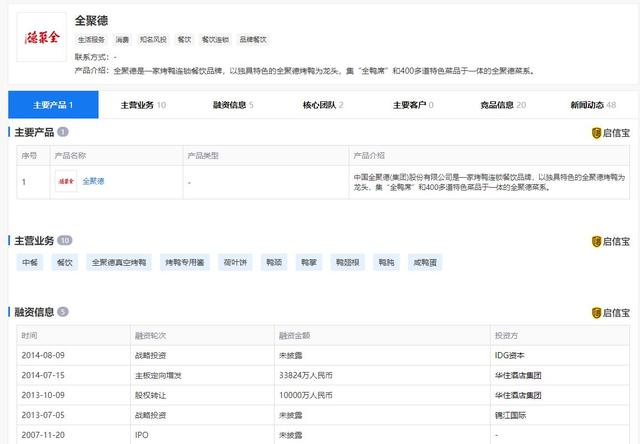This screenshot has width=640, height=444.
Task: Click the 全聚德 product name link
Action: pos(93,181)
